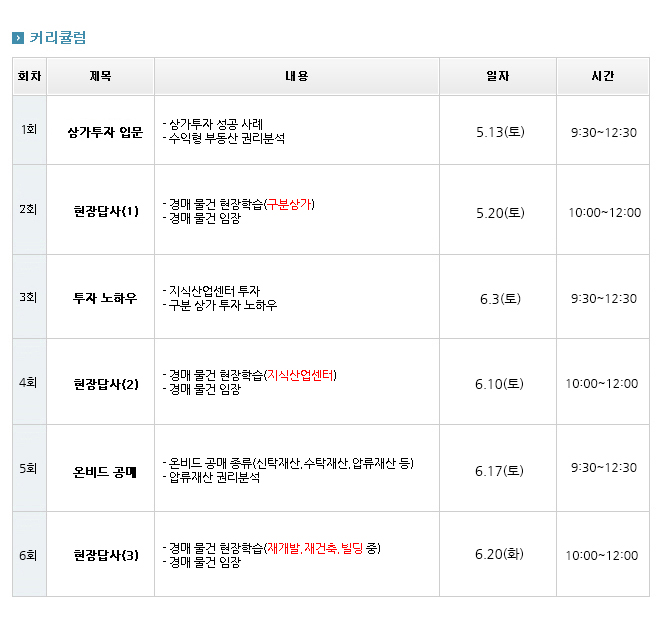Click the 제목 column header

point(100,76)
